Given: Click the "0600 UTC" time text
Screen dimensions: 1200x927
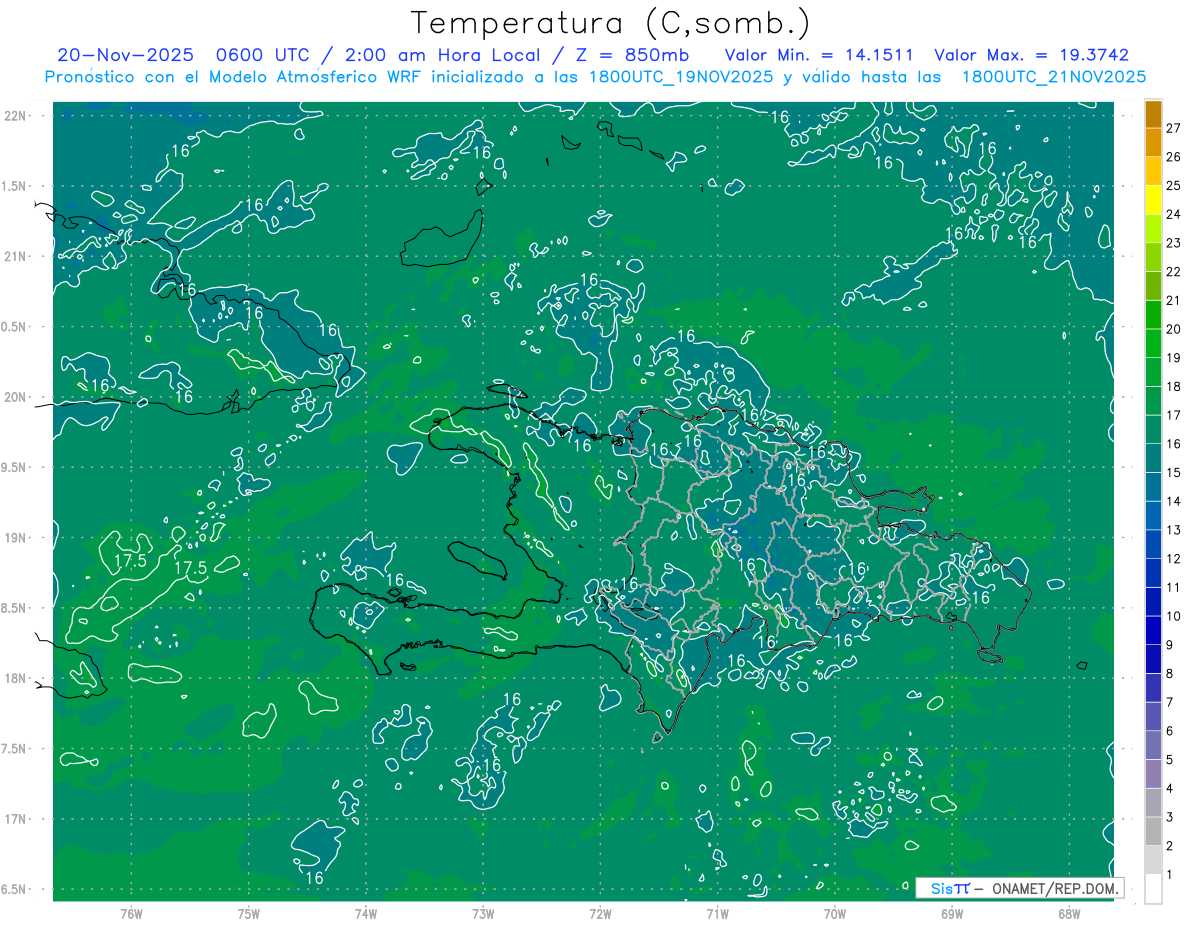Looking at the screenshot, I should [263, 55].
